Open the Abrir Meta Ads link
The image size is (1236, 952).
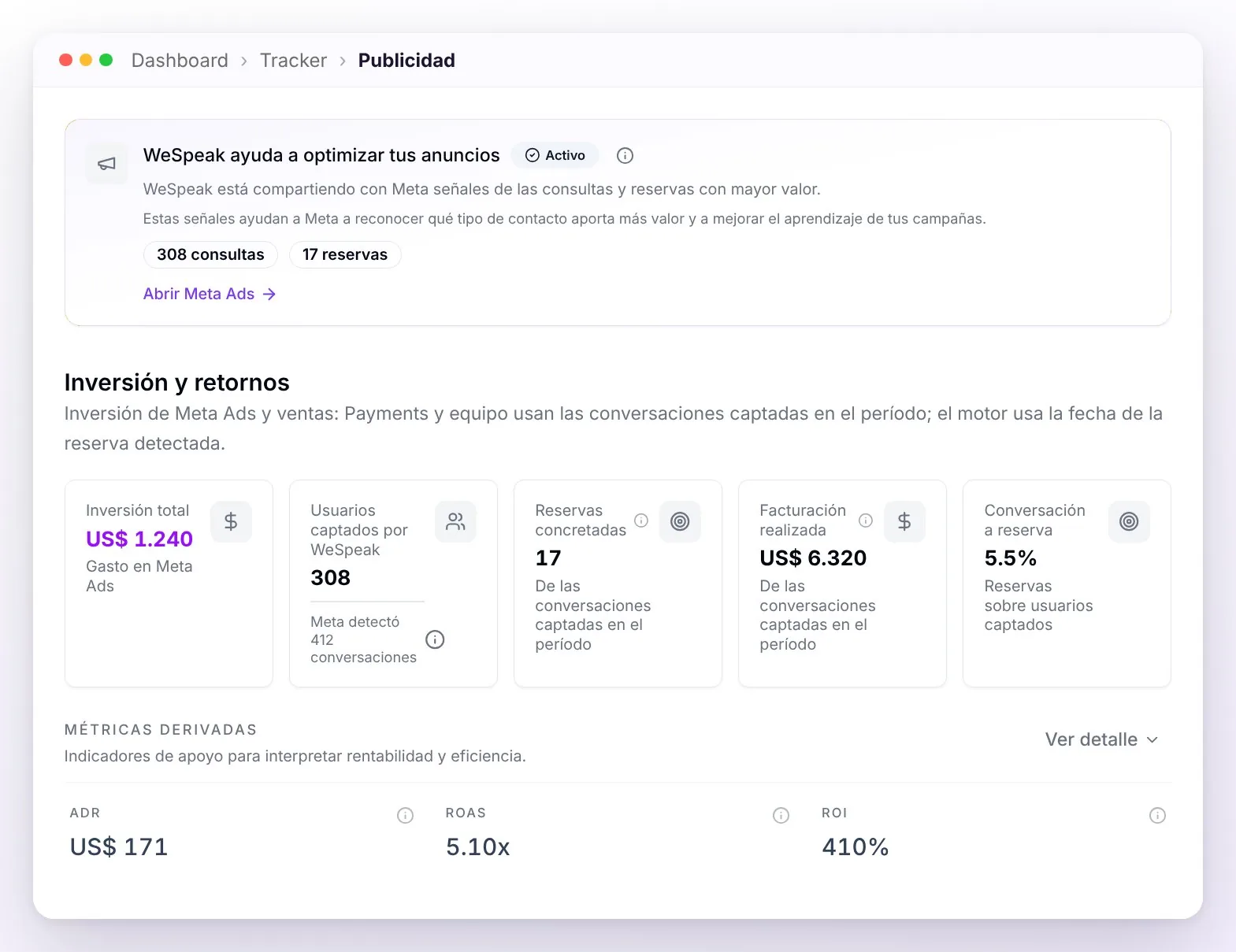coord(210,294)
